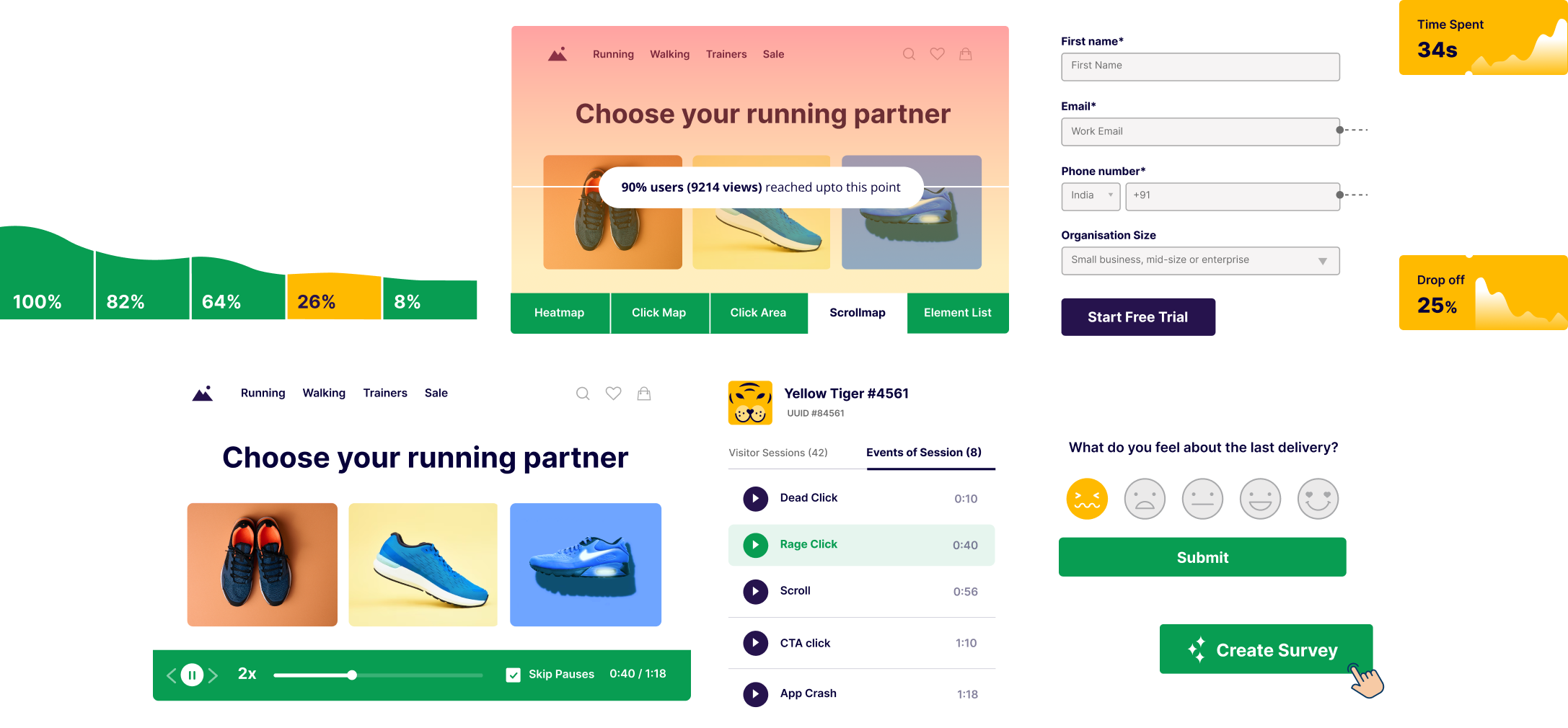Click the heart wishlist icon in the lower store header
The width and height of the screenshot is (1568, 728).
[x=613, y=393]
